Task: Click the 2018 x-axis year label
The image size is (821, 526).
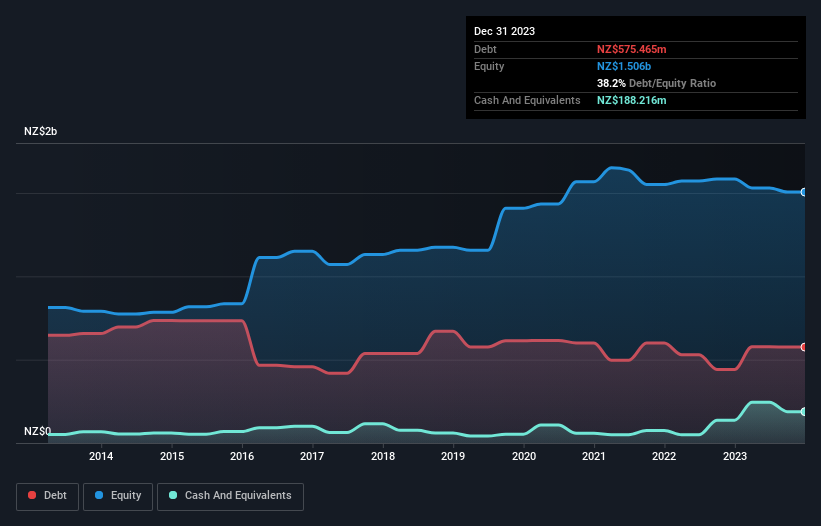Action: [x=382, y=457]
